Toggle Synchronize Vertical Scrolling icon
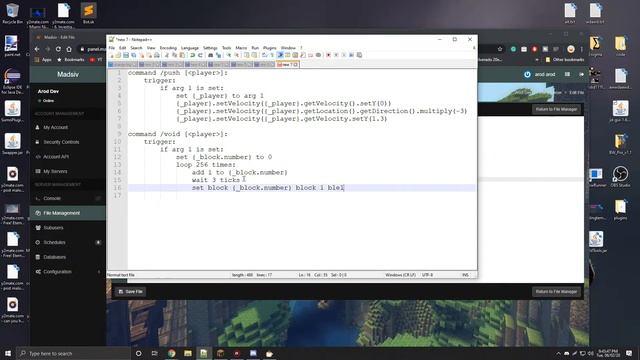The width and height of the screenshot is (640, 360). click(246, 55)
